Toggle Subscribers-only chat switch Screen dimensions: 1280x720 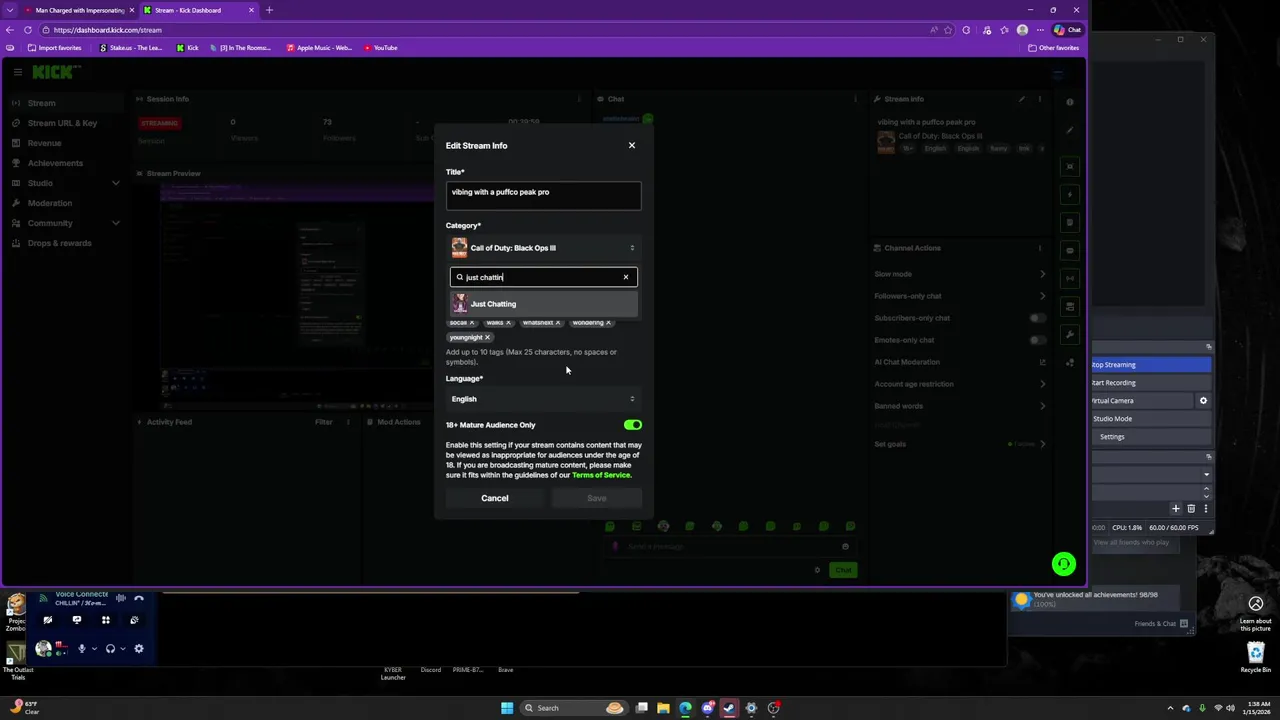[x=1038, y=318]
